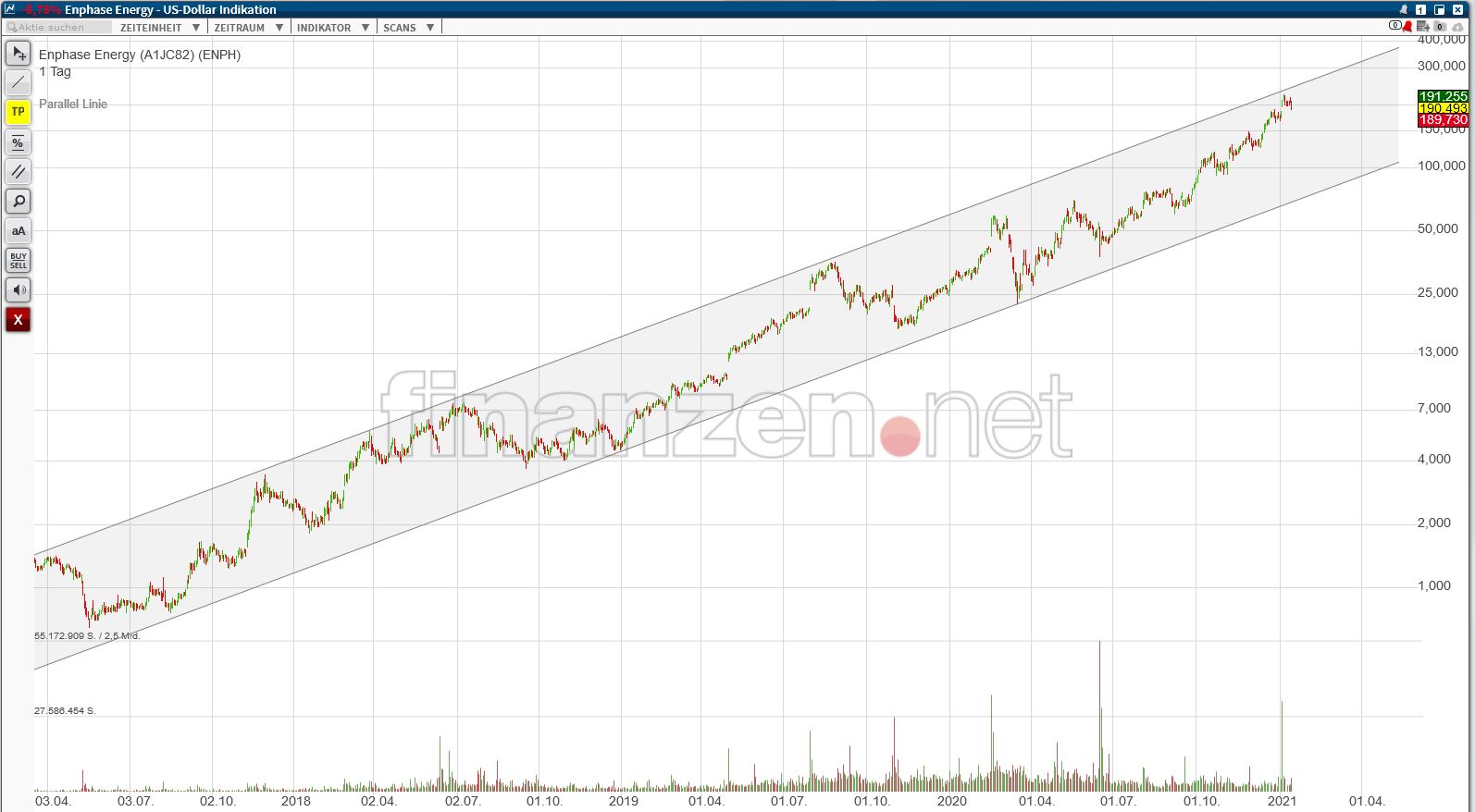Close the Enphase Energy chart window
Image resolution: width=1475 pixels, height=812 pixels.
click(x=1457, y=9)
